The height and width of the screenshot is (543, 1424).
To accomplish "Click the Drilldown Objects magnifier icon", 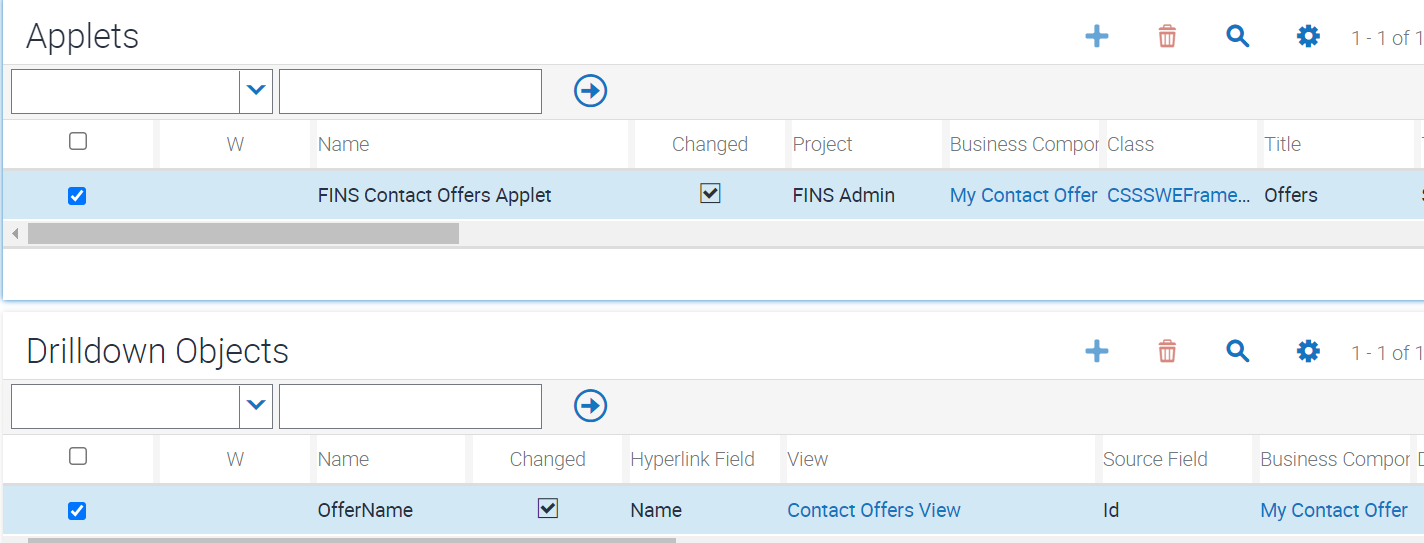I will (1238, 351).
